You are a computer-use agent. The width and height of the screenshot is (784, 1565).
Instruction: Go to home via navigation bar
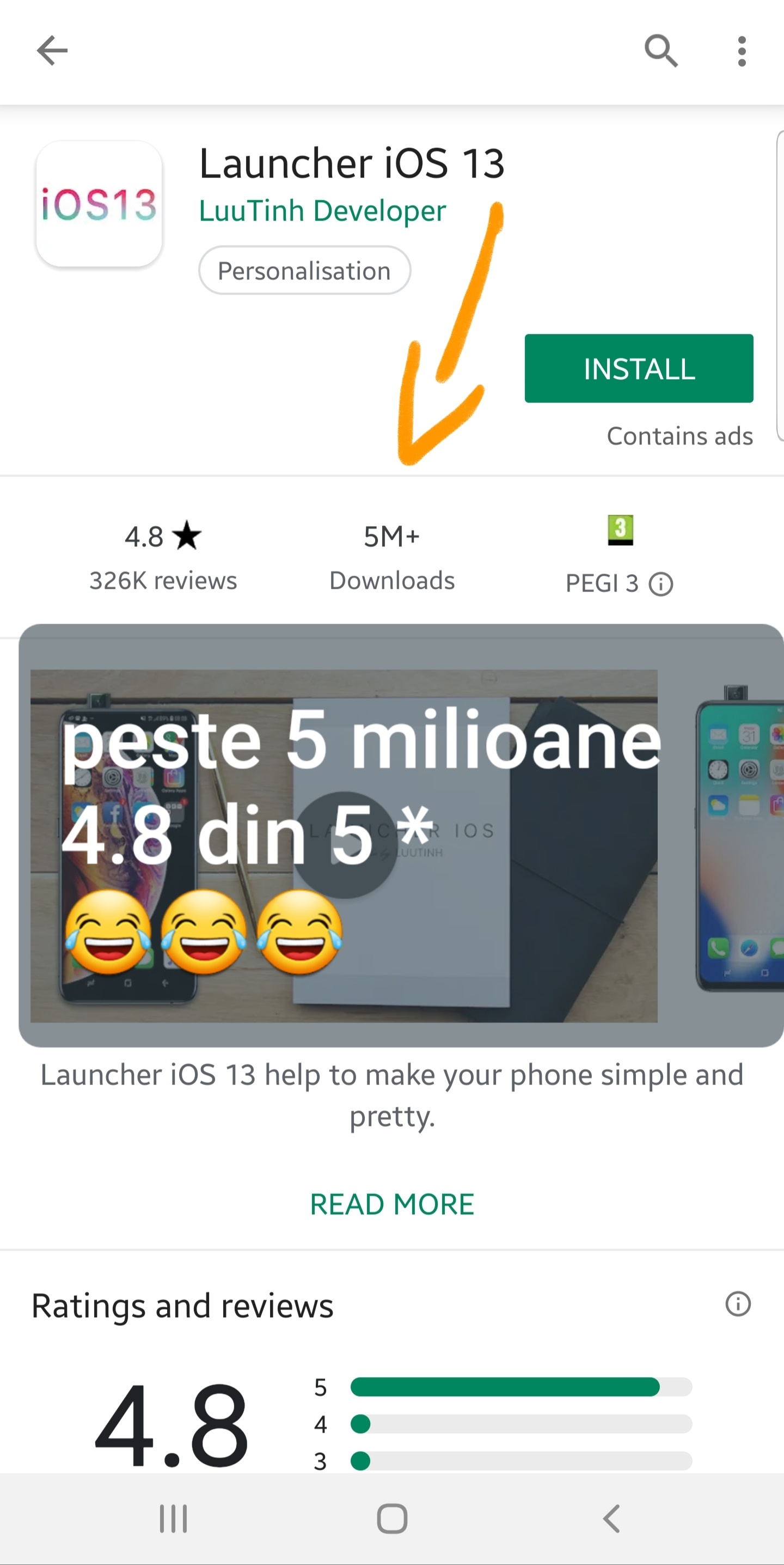tap(391, 1519)
